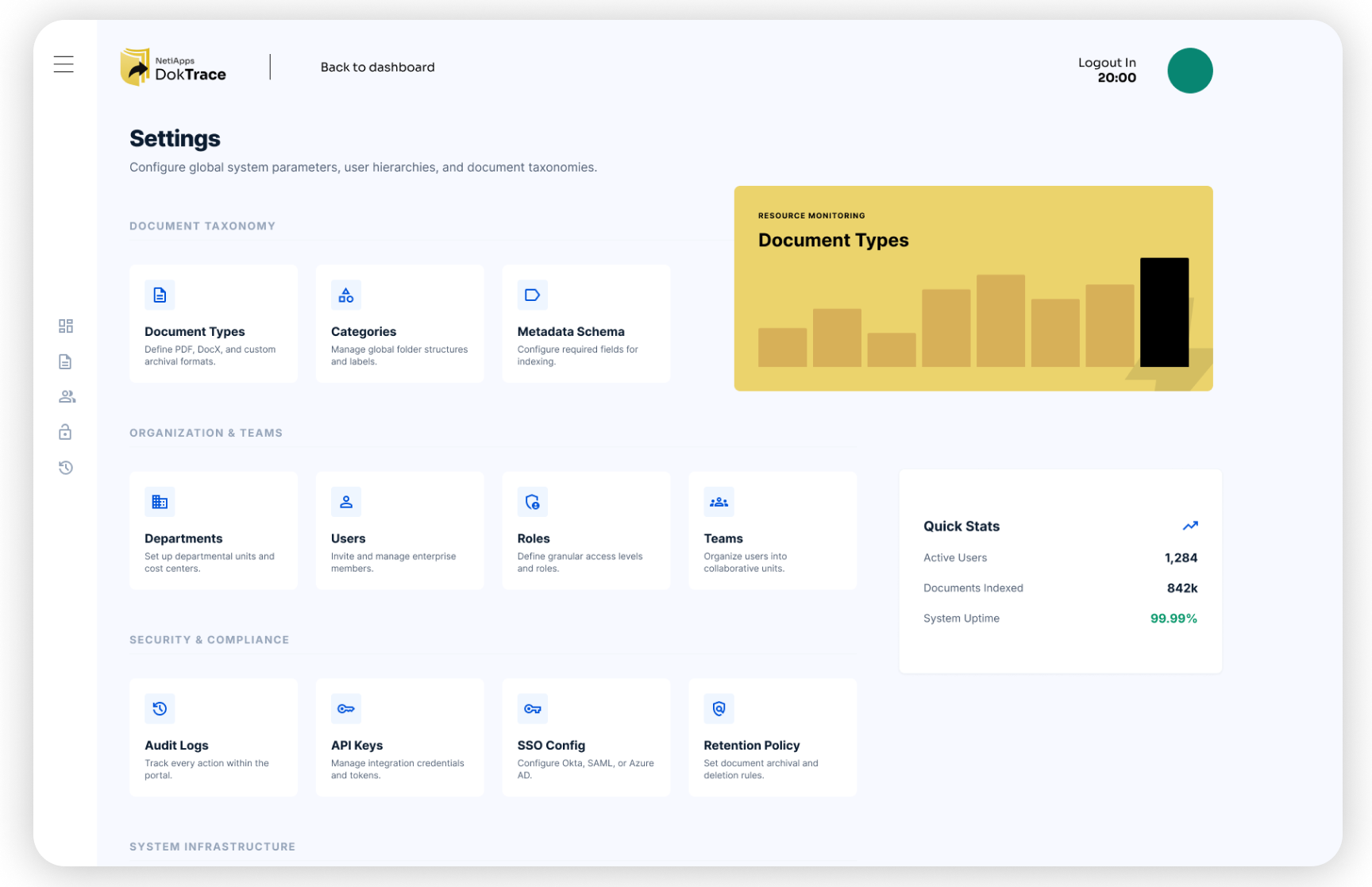Viewport: 1372px width, 887px height.
Task: Open the Retention Policy card
Action: tap(772, 737)
